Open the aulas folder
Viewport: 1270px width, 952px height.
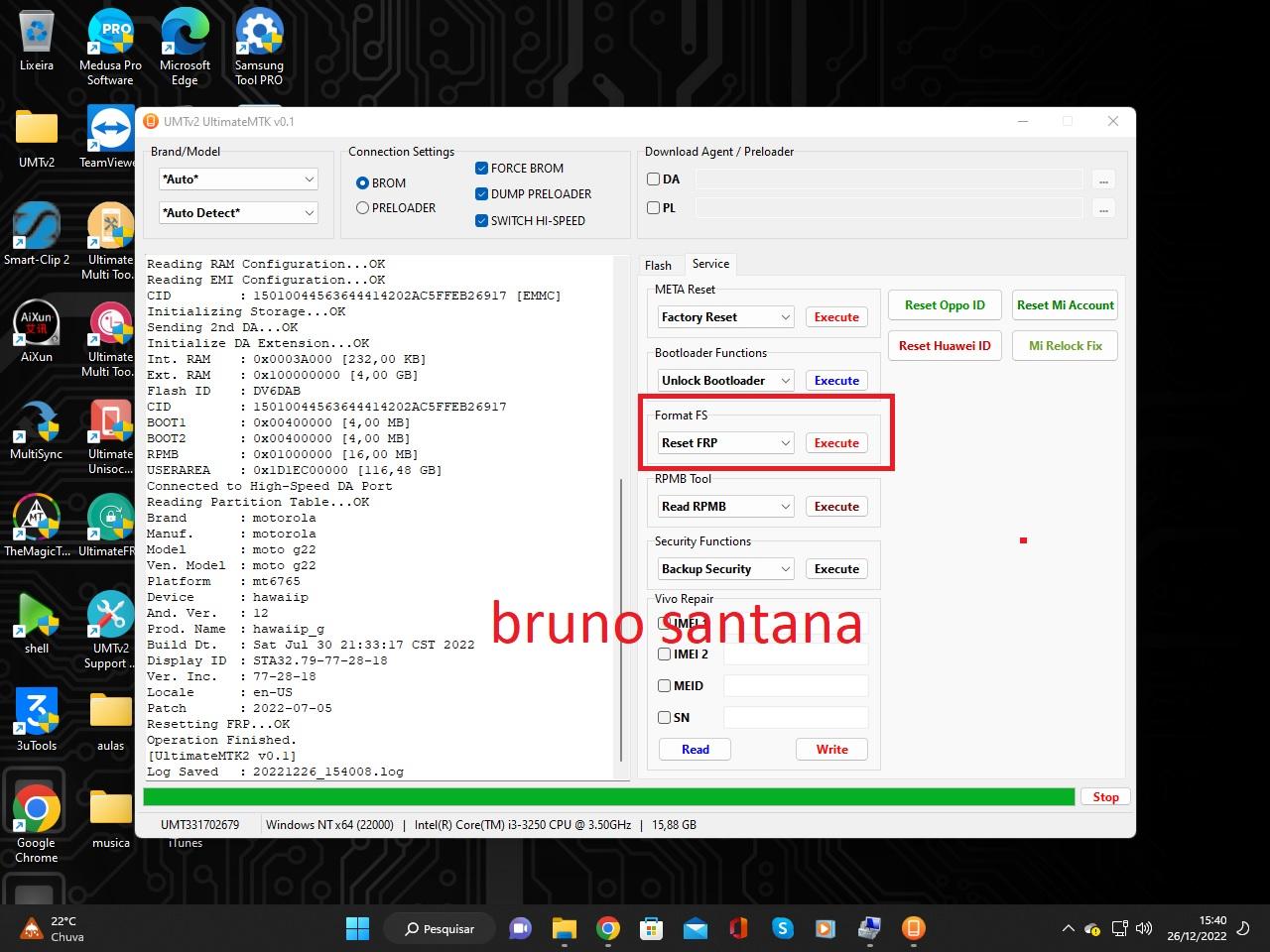click(110, 721)
